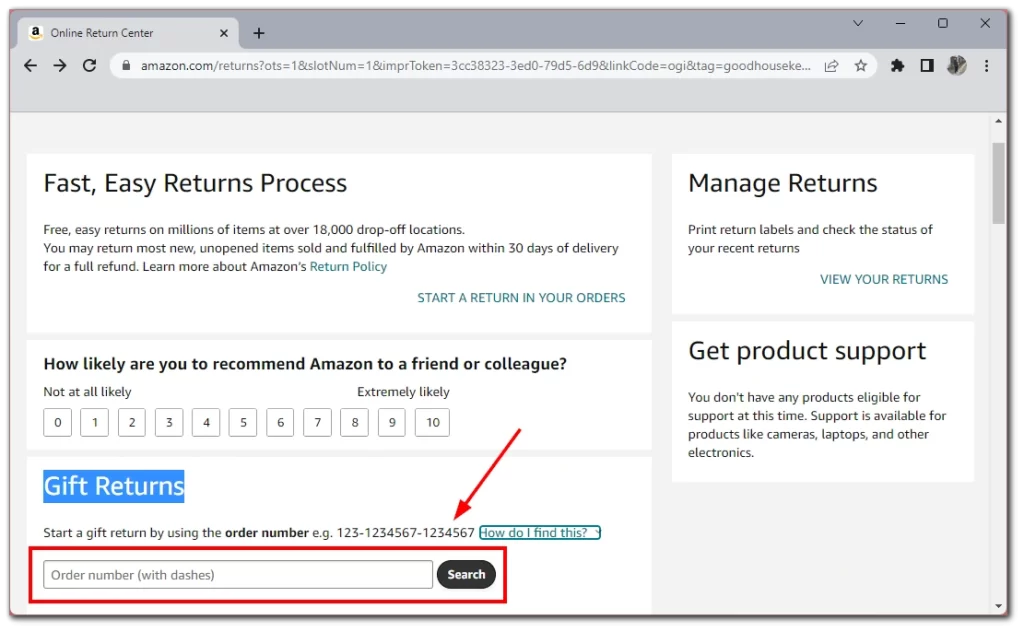Open a new tab with plus button
Image resolution: width=1024 pixels, height=632 pixels.
click(259, 33)
